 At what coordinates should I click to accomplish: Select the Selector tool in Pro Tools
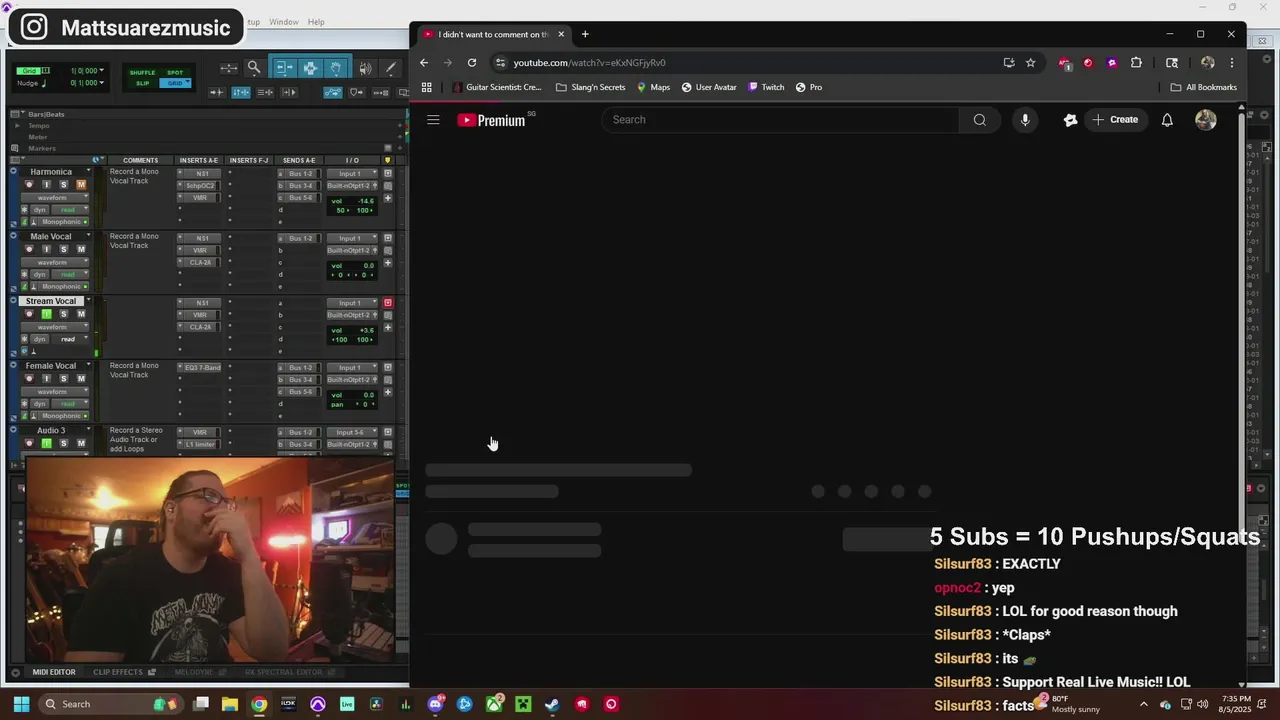coord(310,68)
